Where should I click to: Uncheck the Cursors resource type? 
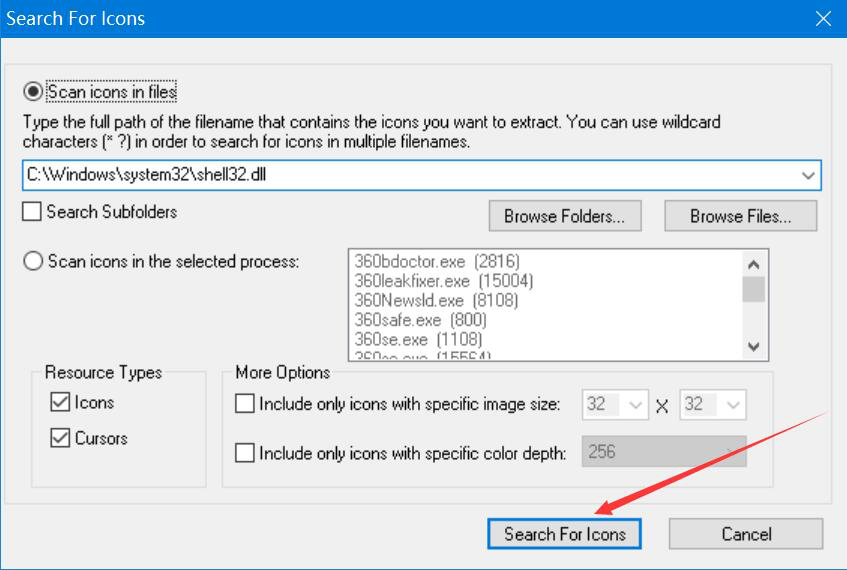(60, 438)
